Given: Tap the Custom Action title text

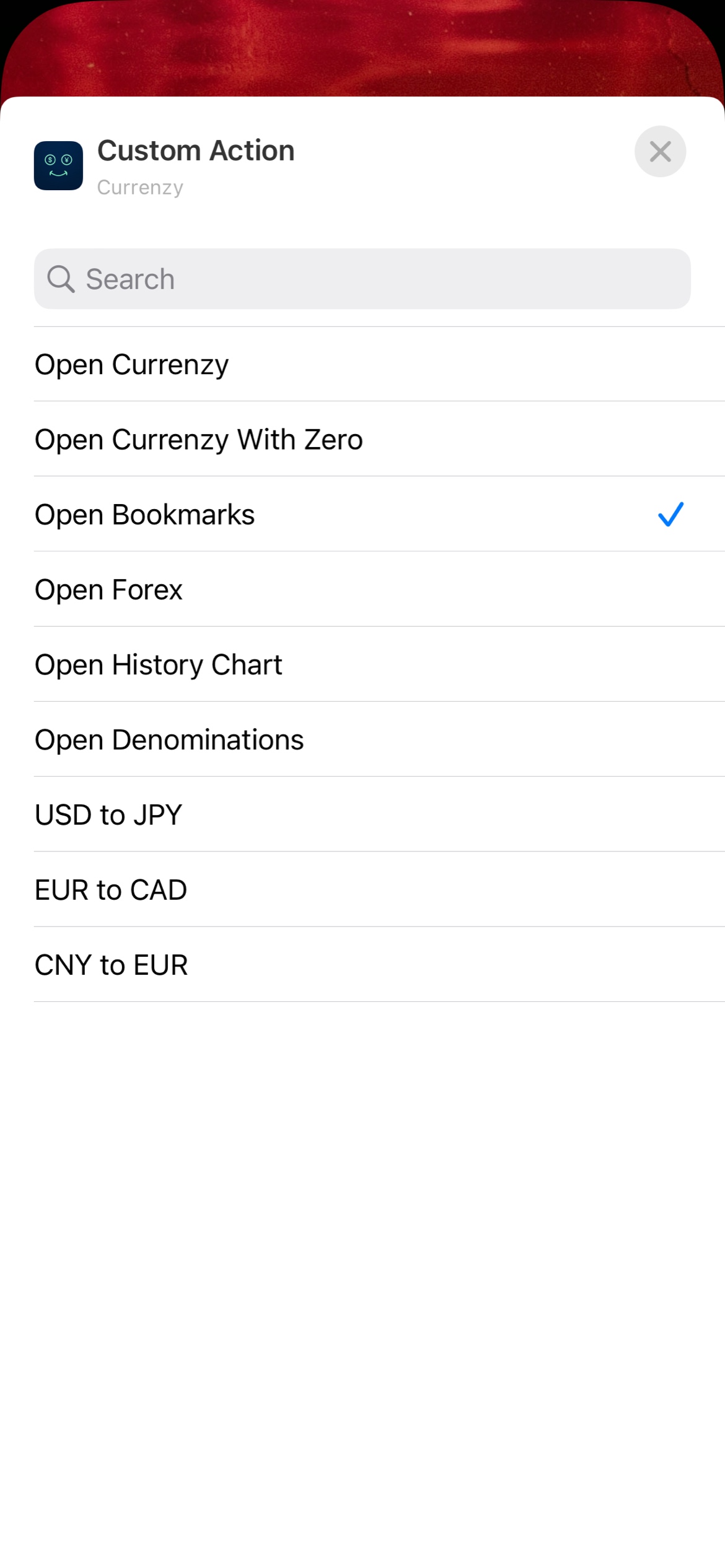Looking at the screenshot, I should click(x=196, y=150).
